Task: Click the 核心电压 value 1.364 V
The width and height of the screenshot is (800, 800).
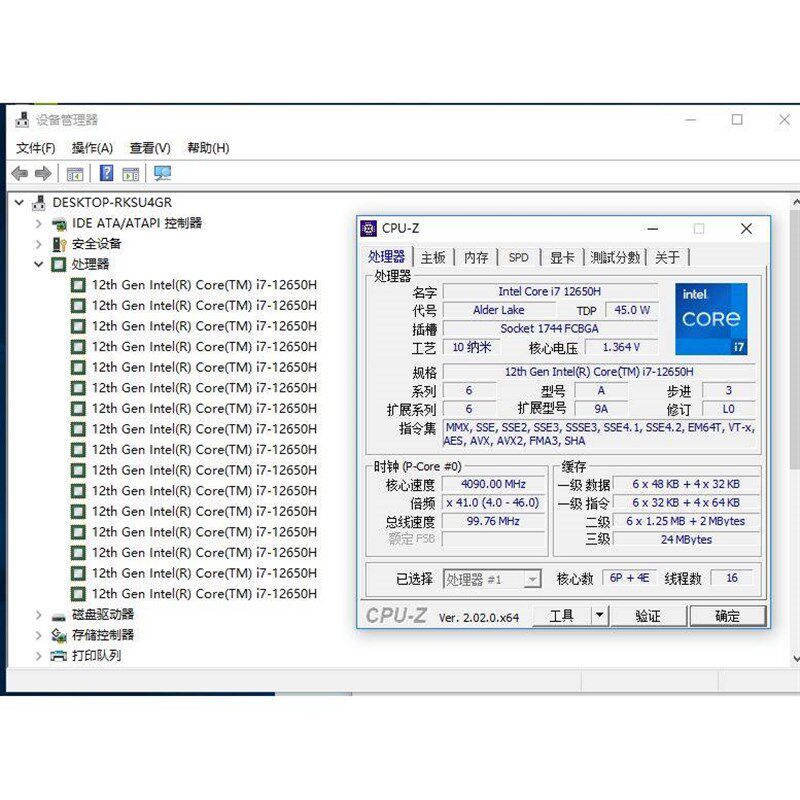Action: pos(621,347)
